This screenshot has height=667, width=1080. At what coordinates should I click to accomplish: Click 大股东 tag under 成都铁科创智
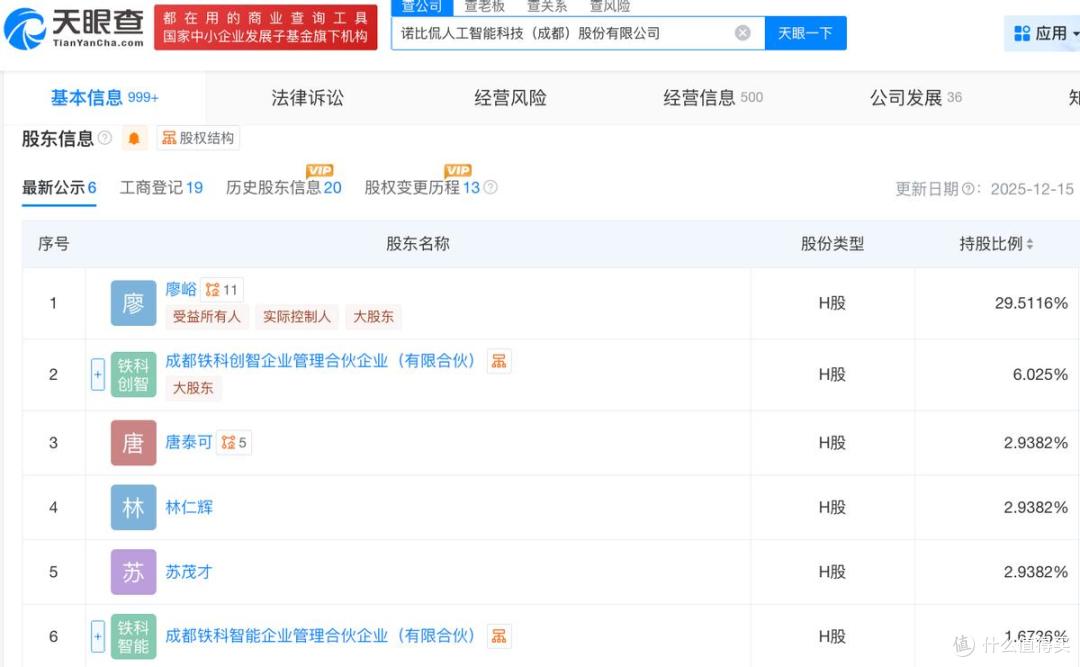click(193, 388)
